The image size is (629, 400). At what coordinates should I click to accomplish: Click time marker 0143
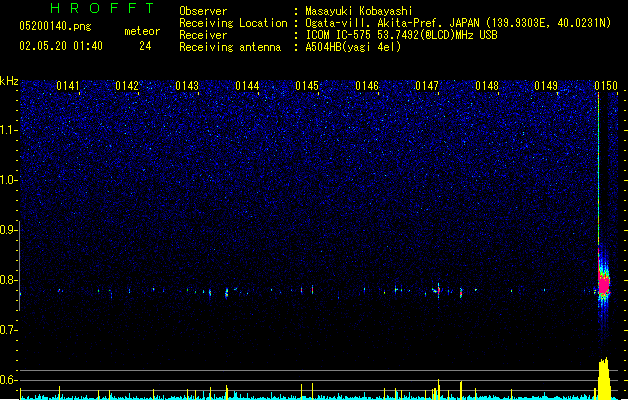187,86
